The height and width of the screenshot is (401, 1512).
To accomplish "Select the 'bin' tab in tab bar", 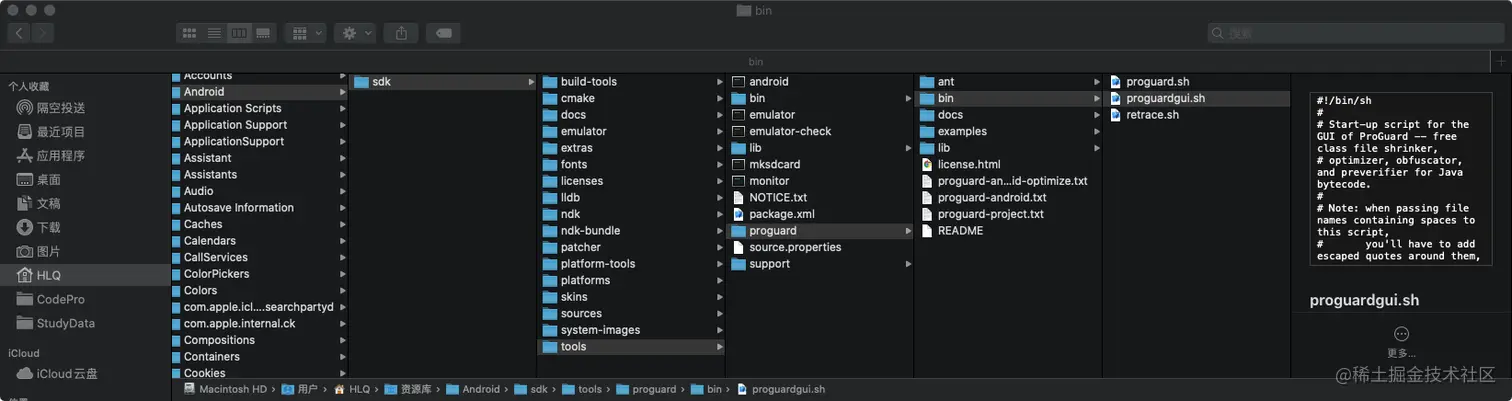I will click(x=755, y=61).
